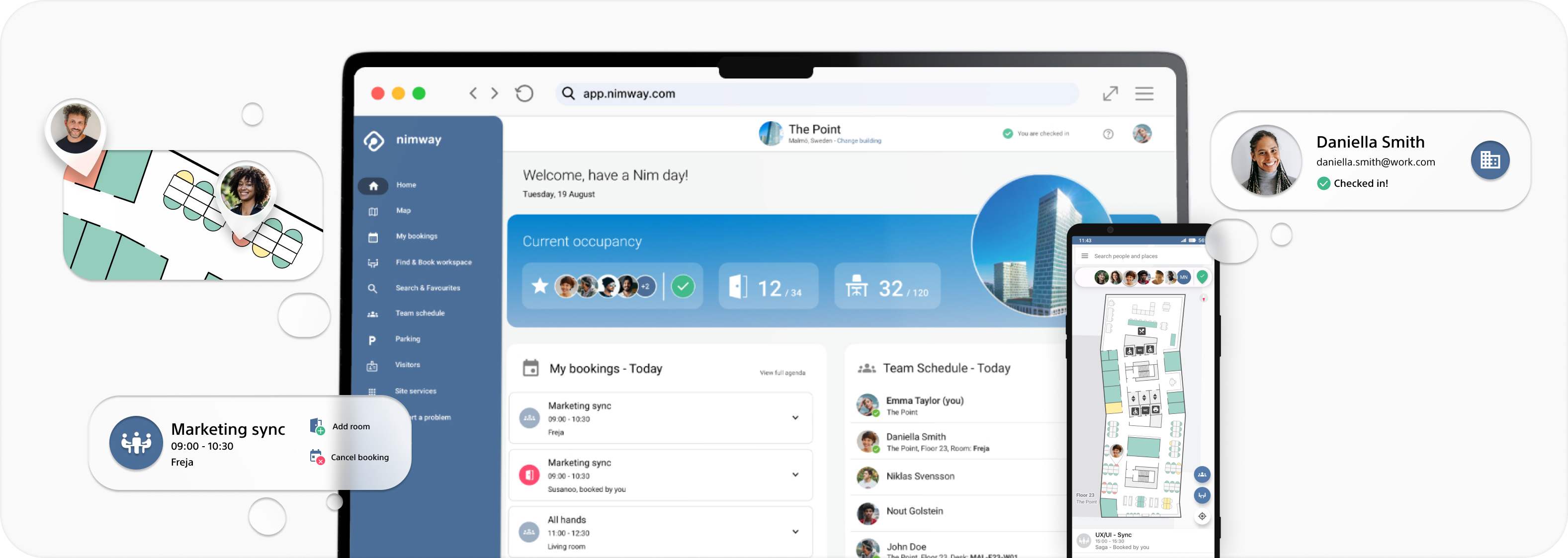Click the meeting icon on the Marketing sync card
The image size is (1568, 558).
pos(136,442)
